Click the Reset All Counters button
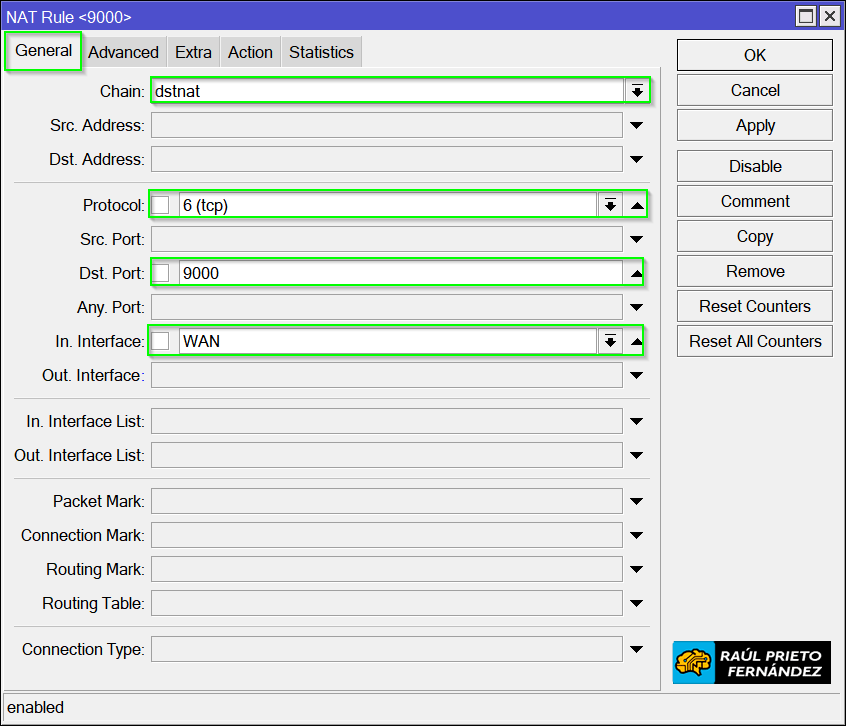Image resolution: width=846 pixels, height=726 pixels. coord(755,341)
